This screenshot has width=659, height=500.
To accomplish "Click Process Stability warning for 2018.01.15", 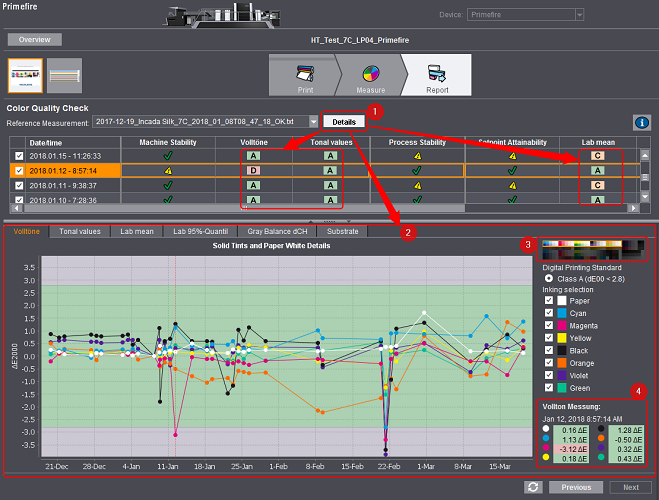I will [x=417, y=156].
